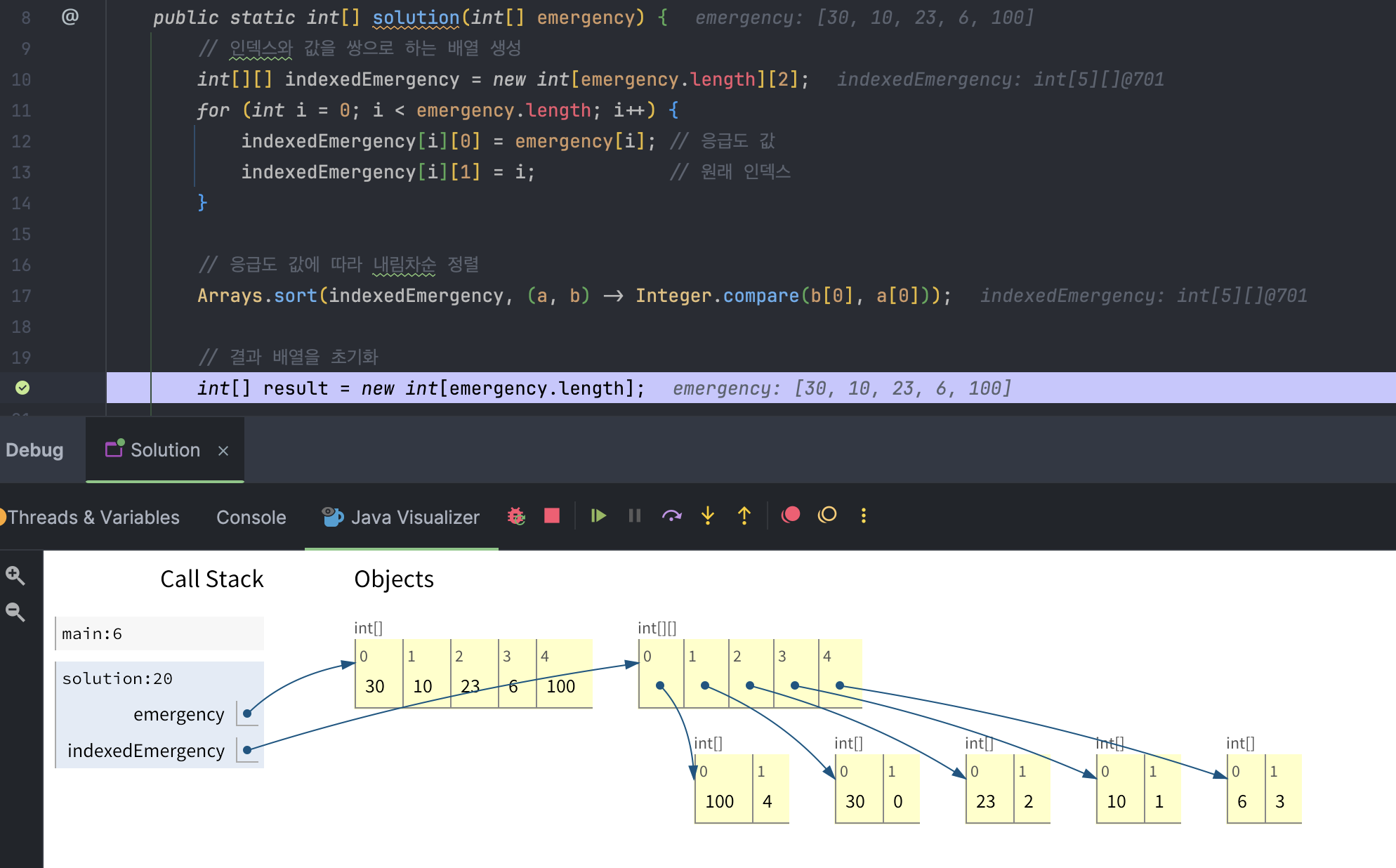The width and height of the screenshot is (1396, 868).
Task: Open more debug actions menu
Action: [x=864, y=516]
